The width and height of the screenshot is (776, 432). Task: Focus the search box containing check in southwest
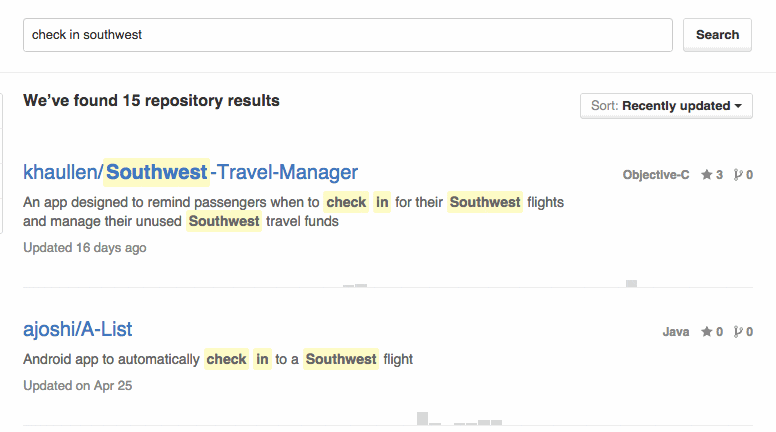(347, 35)
